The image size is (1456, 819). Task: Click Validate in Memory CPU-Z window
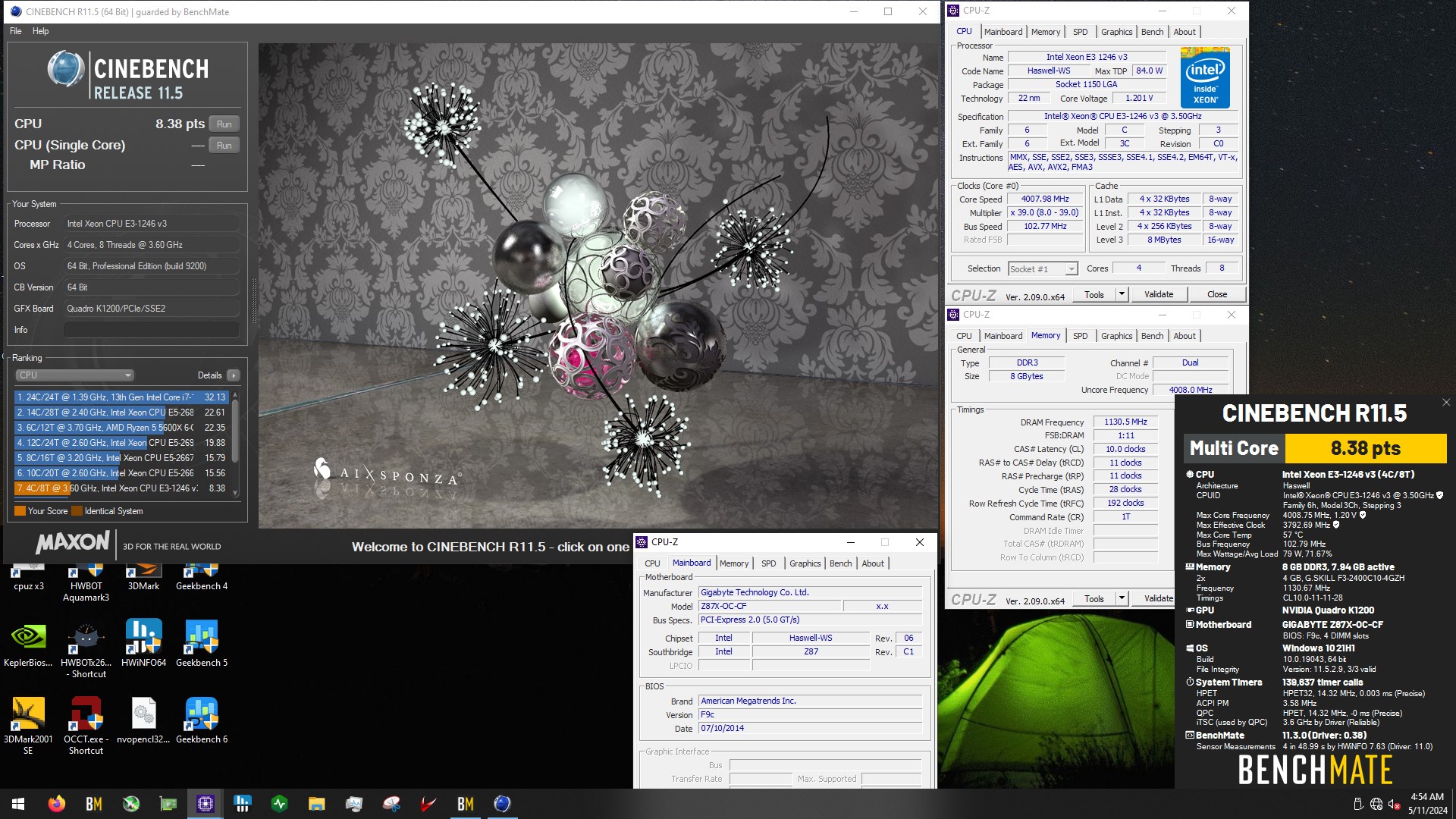[x=1154, y=598]
